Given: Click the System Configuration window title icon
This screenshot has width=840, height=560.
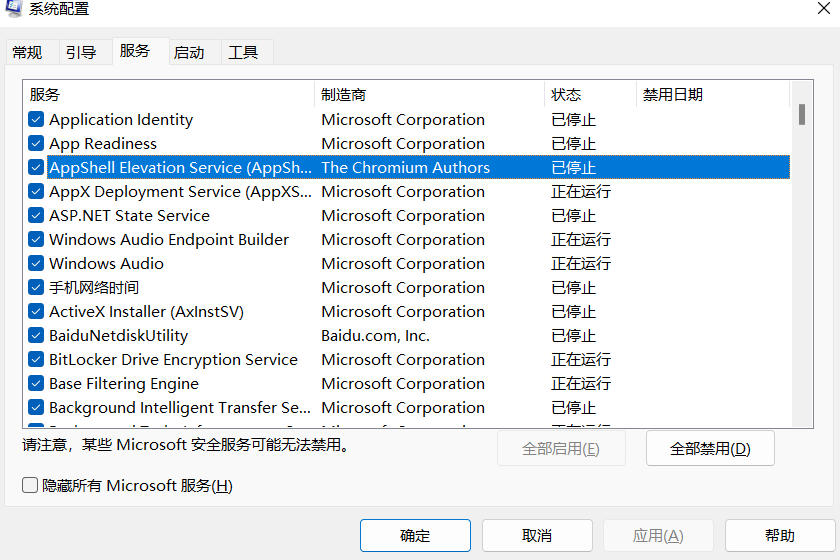Looking at the screenshot, I should [x=12, y=9].
